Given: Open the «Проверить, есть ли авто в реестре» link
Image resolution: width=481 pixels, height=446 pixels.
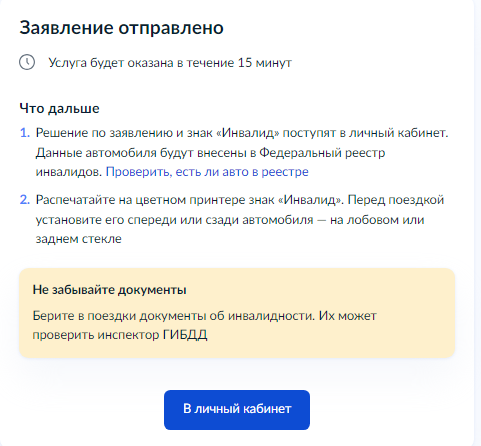Looking at the screenshot, I should click(207, 172).
